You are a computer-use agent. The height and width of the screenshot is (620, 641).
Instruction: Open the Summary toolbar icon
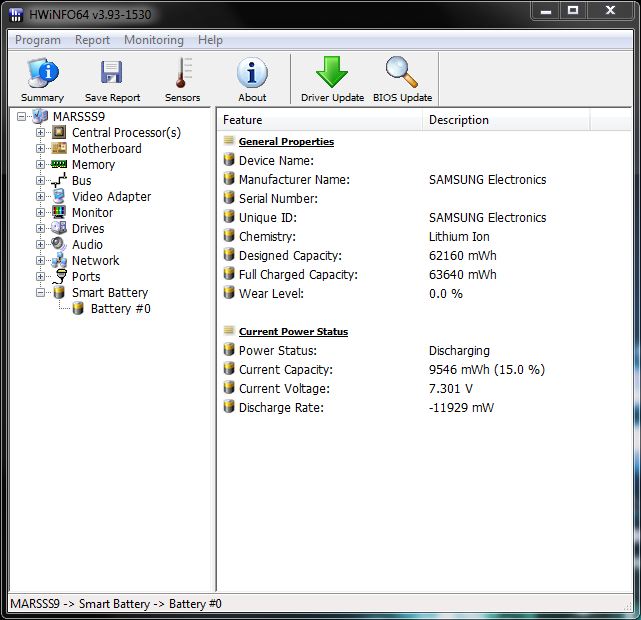pos(43,73)
